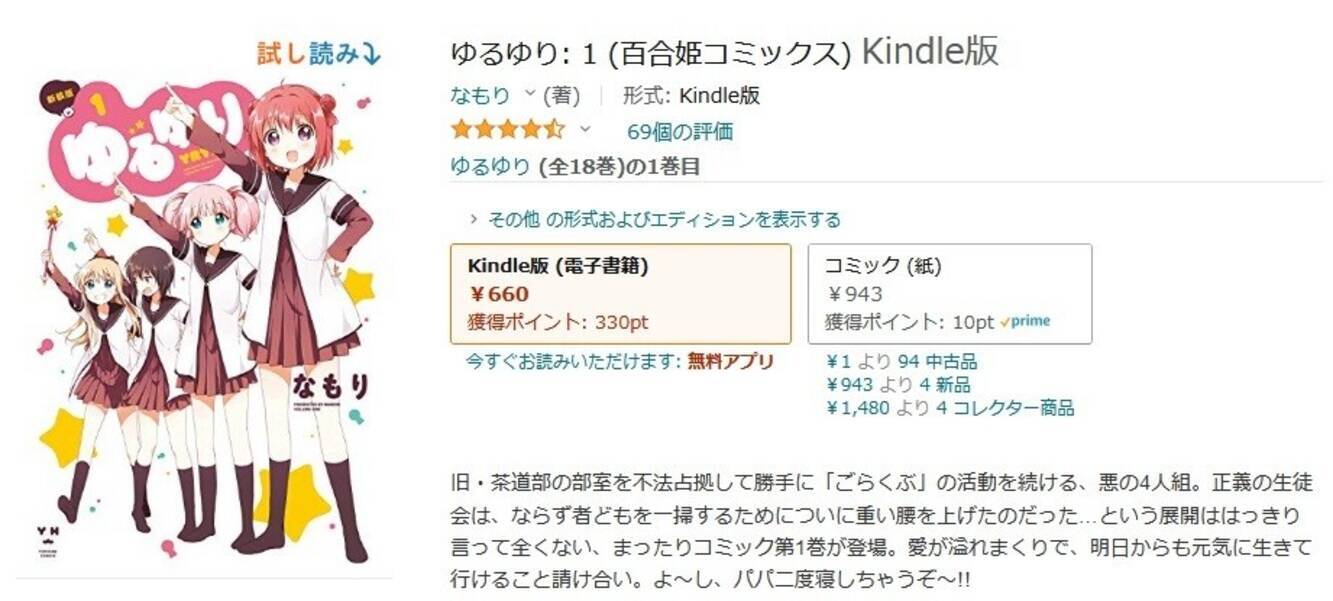Click the 試し読み text label
Viewport: 1333px width, 601px height.
(x=306, y=54)
